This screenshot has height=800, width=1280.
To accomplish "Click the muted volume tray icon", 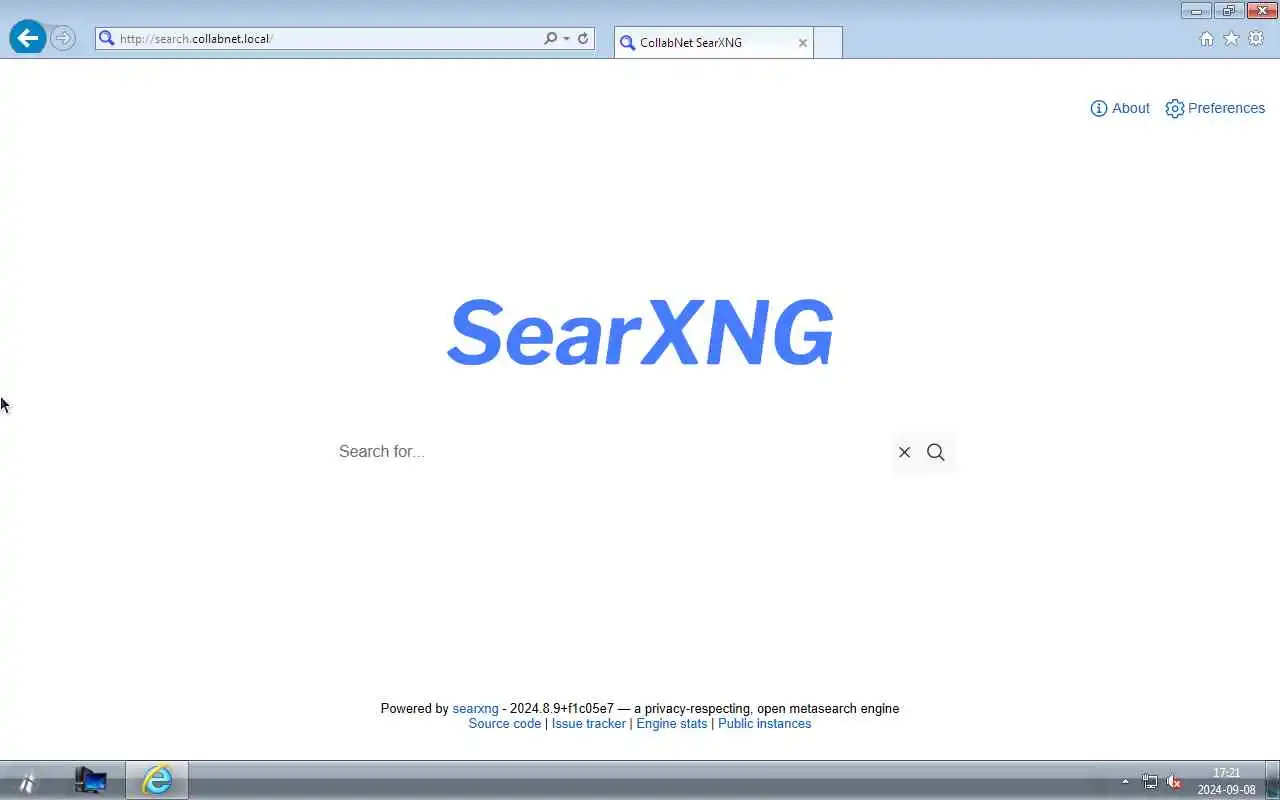I will coord(1174,781).
